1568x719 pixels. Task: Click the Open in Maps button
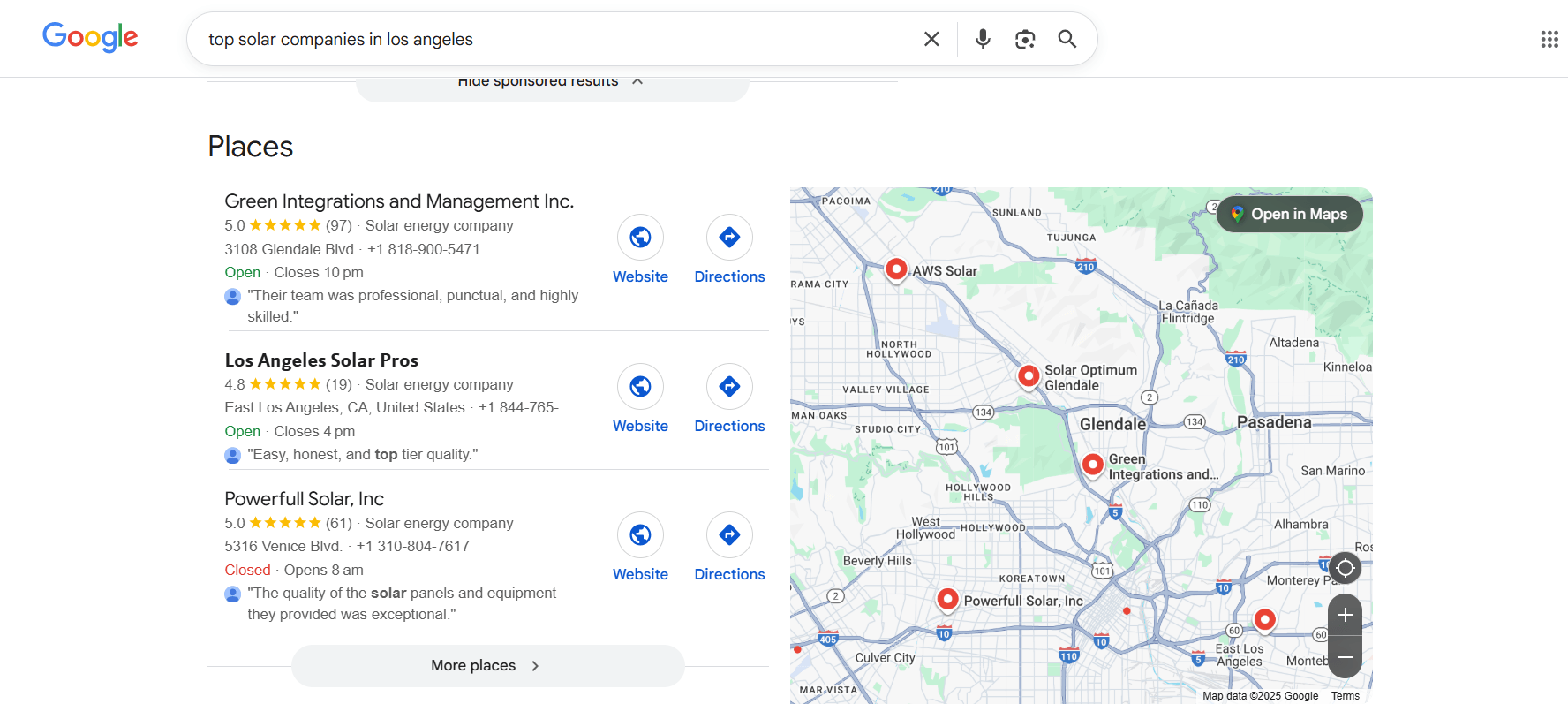1290,214
